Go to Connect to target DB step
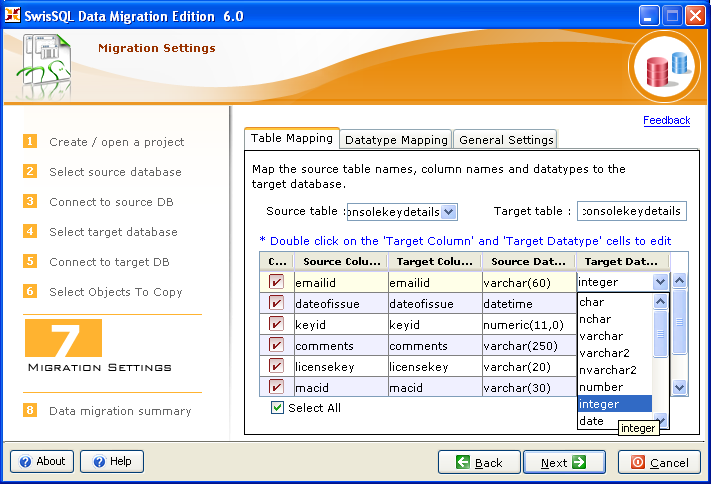 coord(109,262)
